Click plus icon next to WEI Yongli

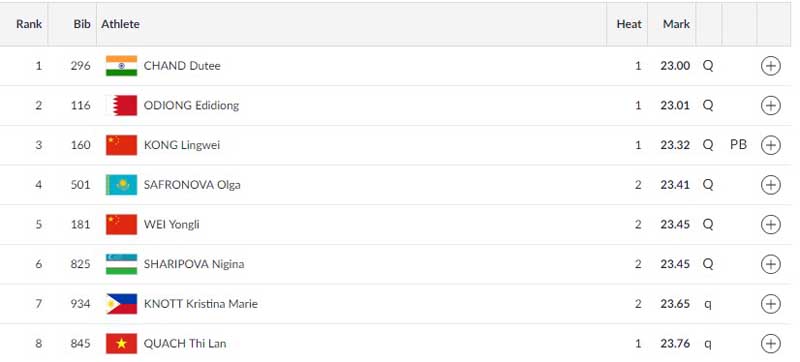tap(770, 224)
